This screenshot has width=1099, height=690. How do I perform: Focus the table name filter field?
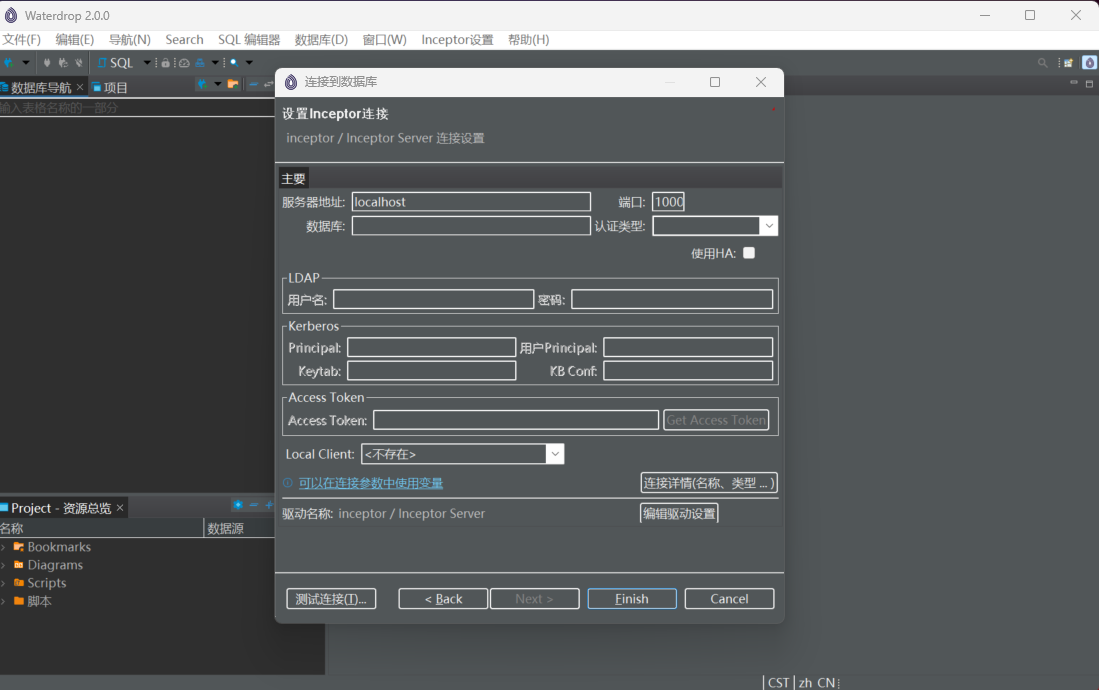(x=137, y=107)
